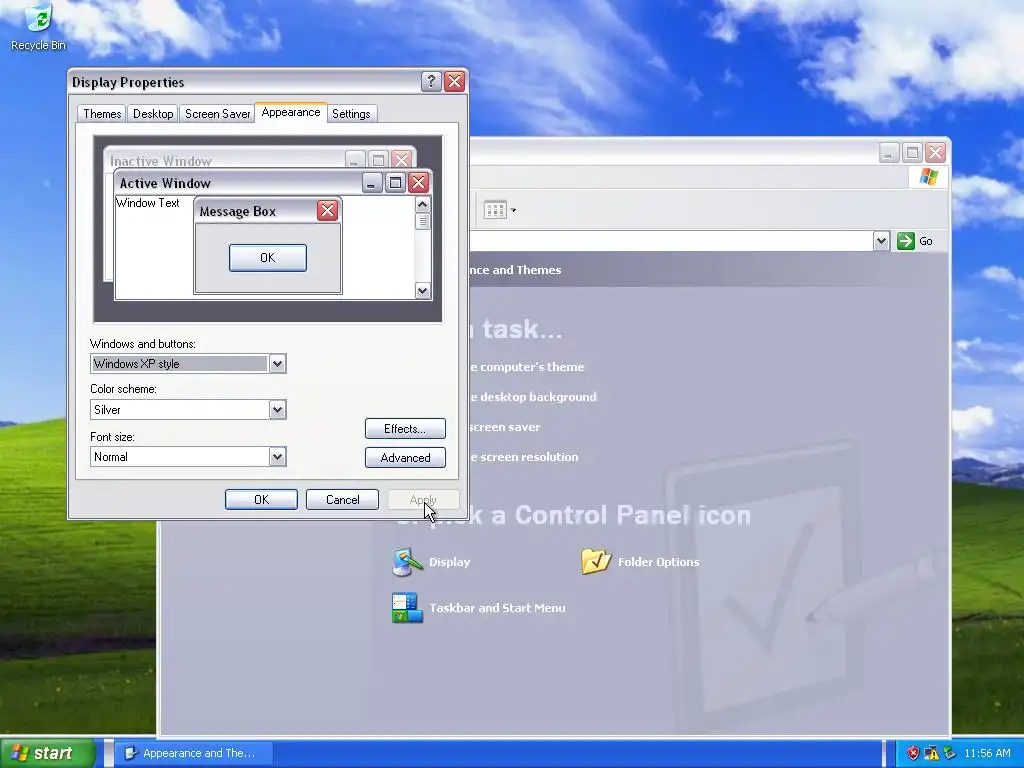Click the preview scrollbar down arrow
Image resolution: width=1024 pixels, height=768 pixels.
tap(423, 291)
